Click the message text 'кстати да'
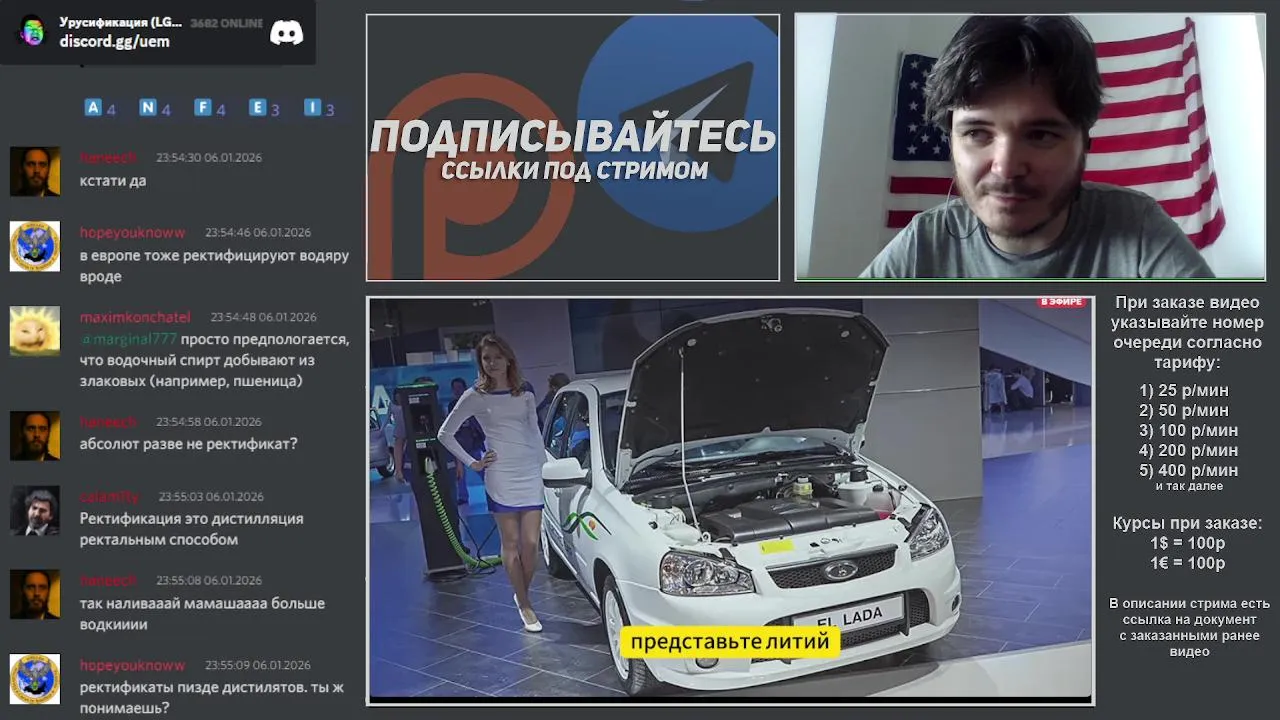 tap(113, 180)
